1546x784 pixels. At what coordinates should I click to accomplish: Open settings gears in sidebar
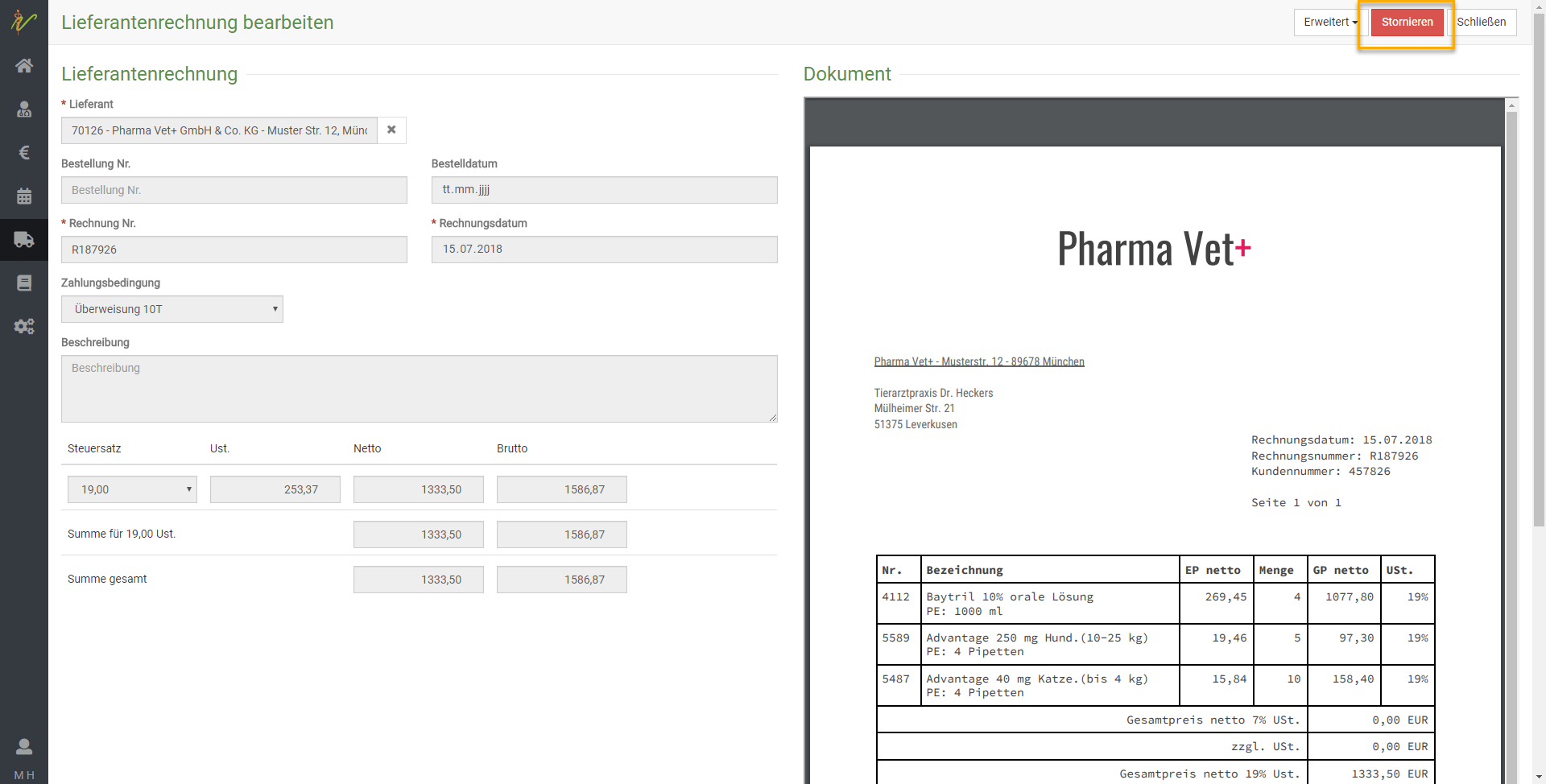[x=24, y=326]
